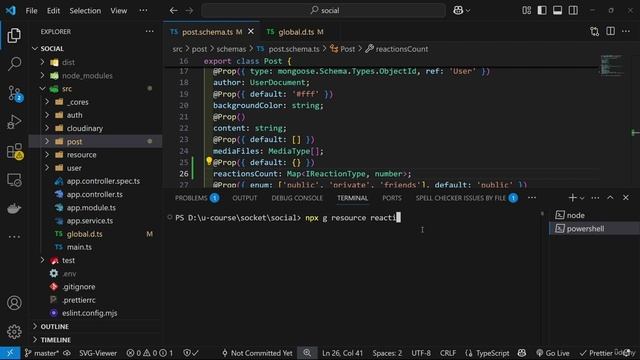Click the lightbulb quick fix icon
Viewport: 640px width, 360px height.
click(209, 161)
